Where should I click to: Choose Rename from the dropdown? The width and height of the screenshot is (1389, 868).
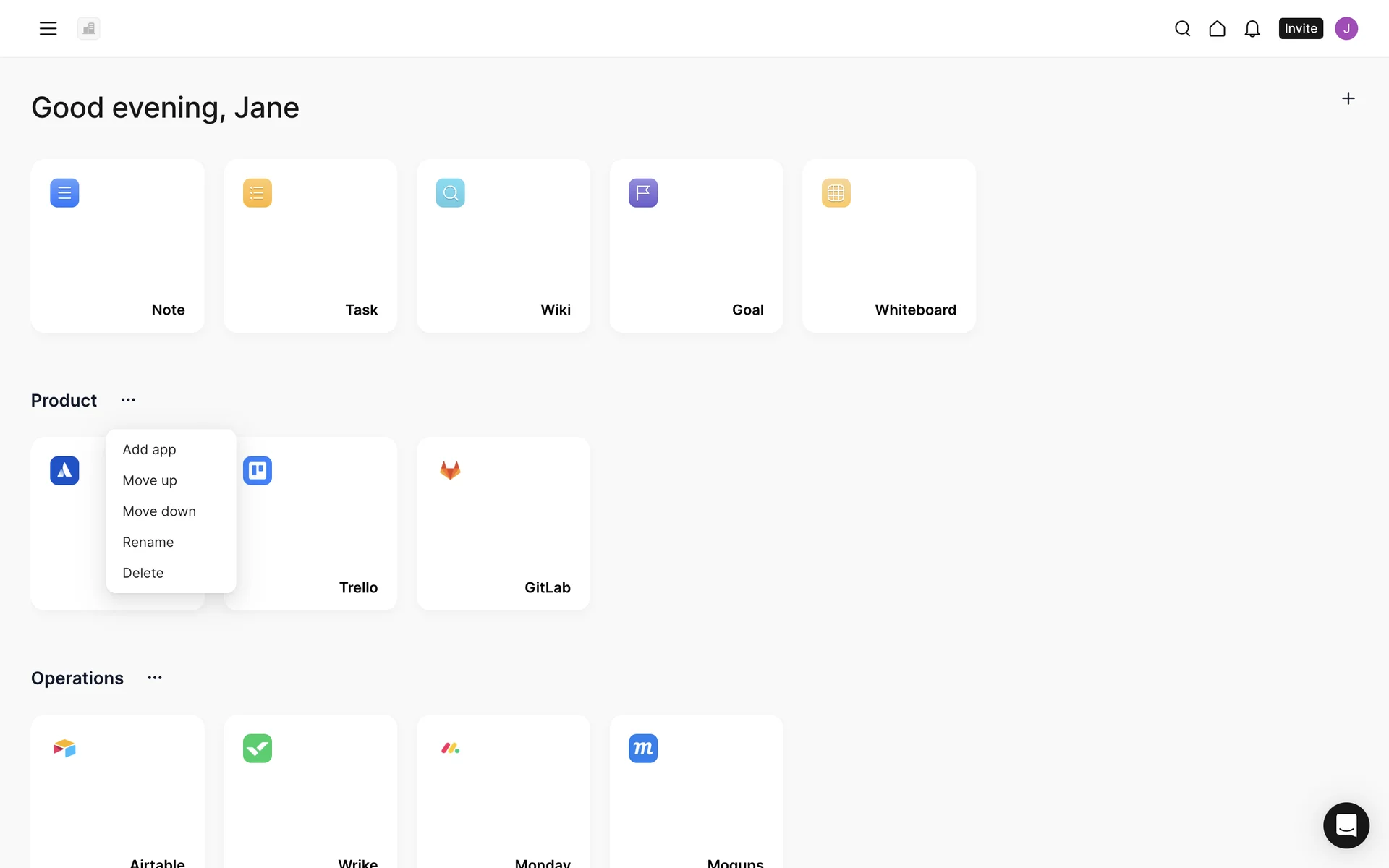148,542
